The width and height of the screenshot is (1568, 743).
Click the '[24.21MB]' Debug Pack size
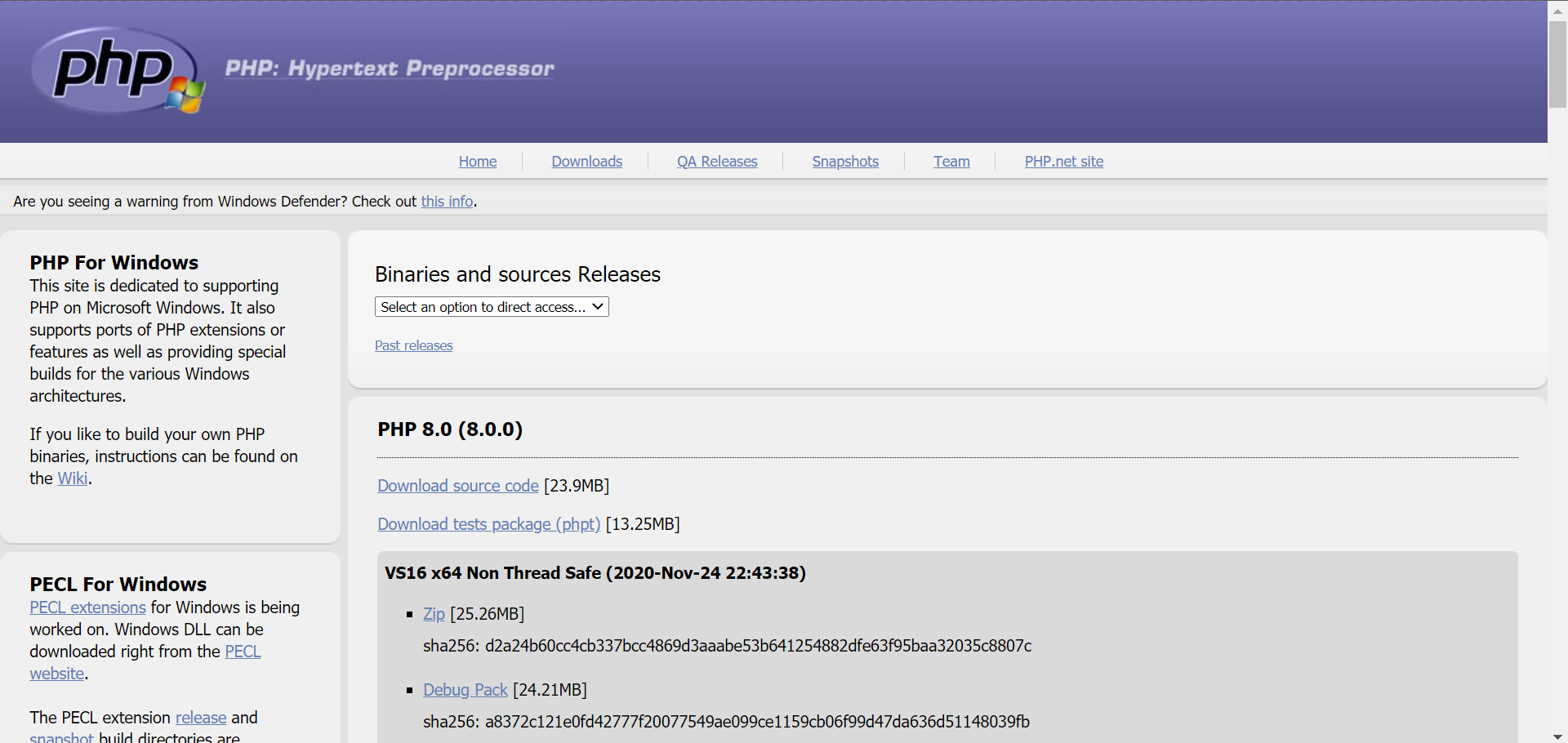coord(550,690)
